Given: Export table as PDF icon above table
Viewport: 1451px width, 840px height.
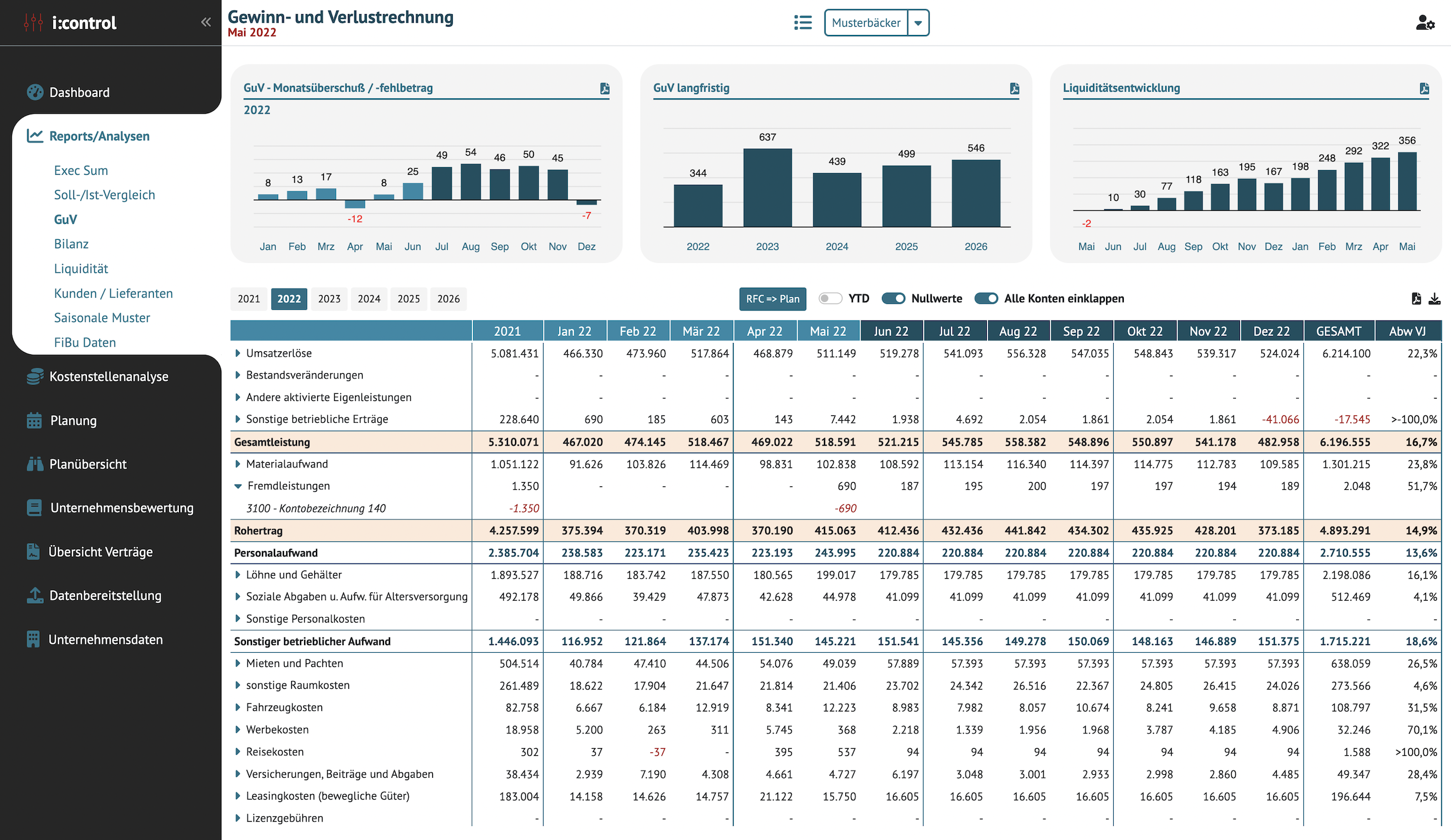Looking at the screenshot, I should [x=1416, y=299].
